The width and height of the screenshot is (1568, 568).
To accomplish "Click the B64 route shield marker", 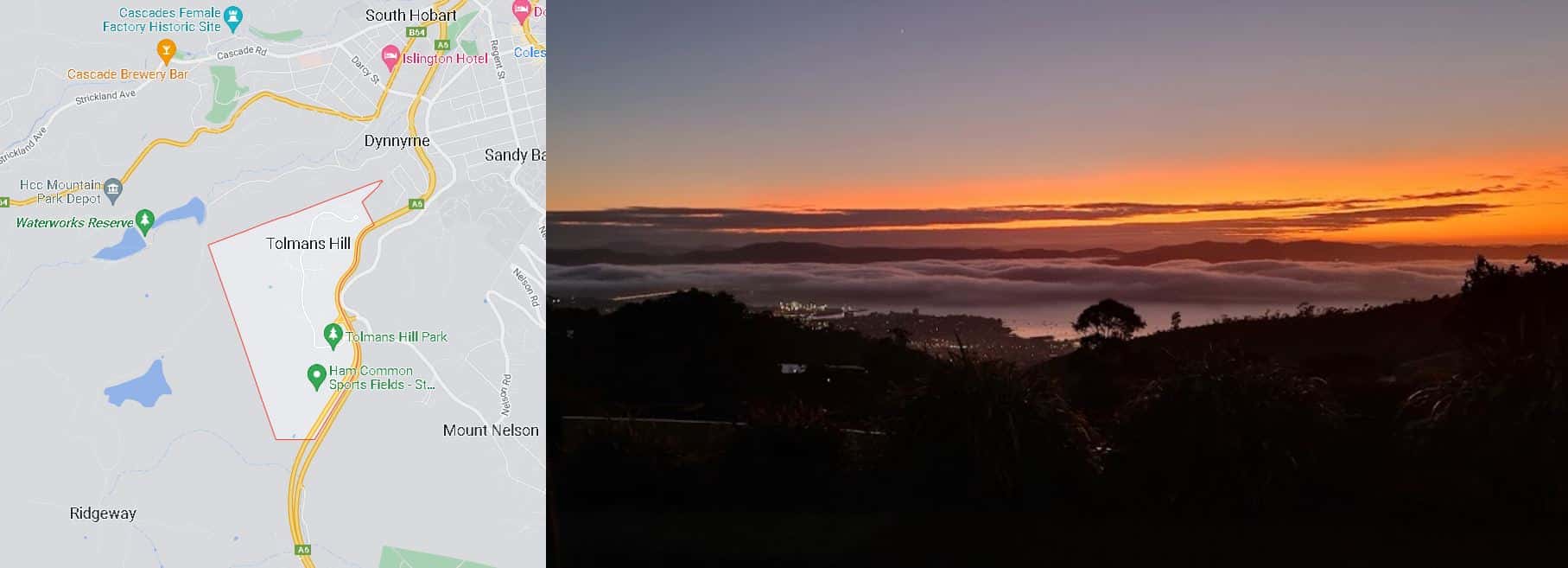I will [x=417, y=32].
